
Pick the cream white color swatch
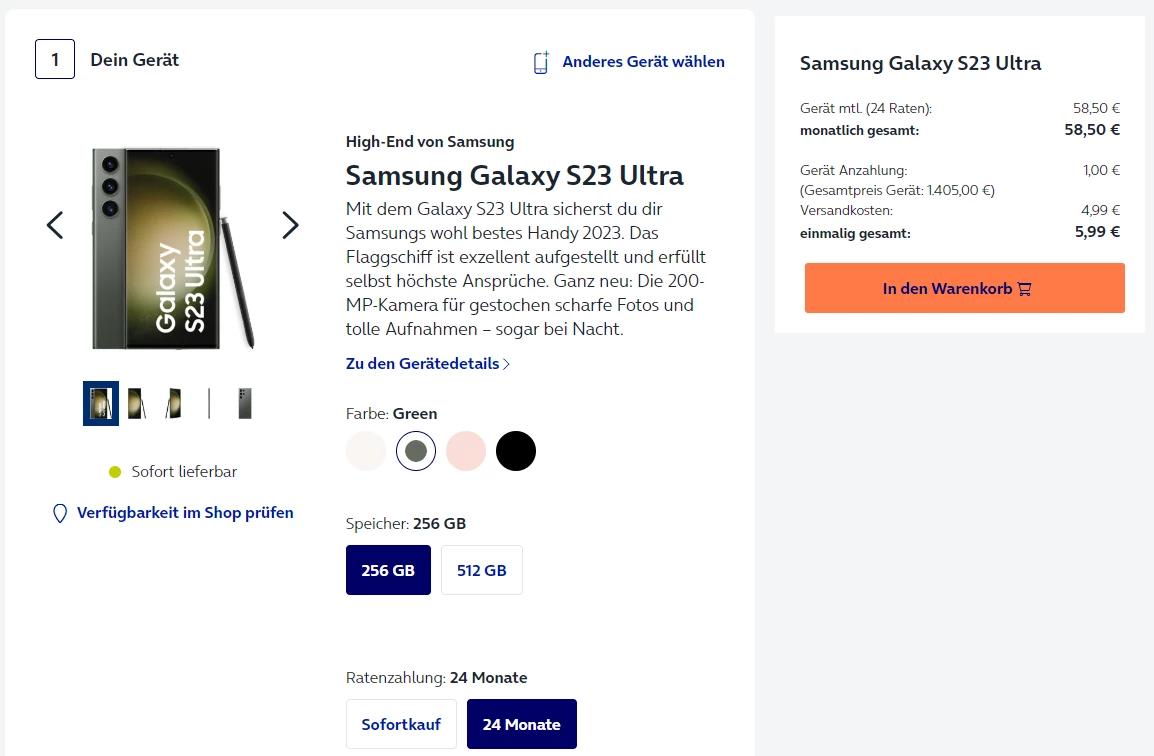[x=366, y=451]
